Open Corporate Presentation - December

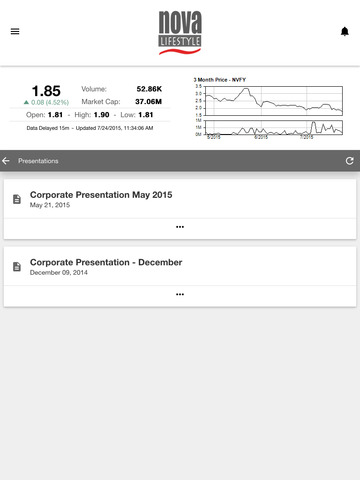106,262
